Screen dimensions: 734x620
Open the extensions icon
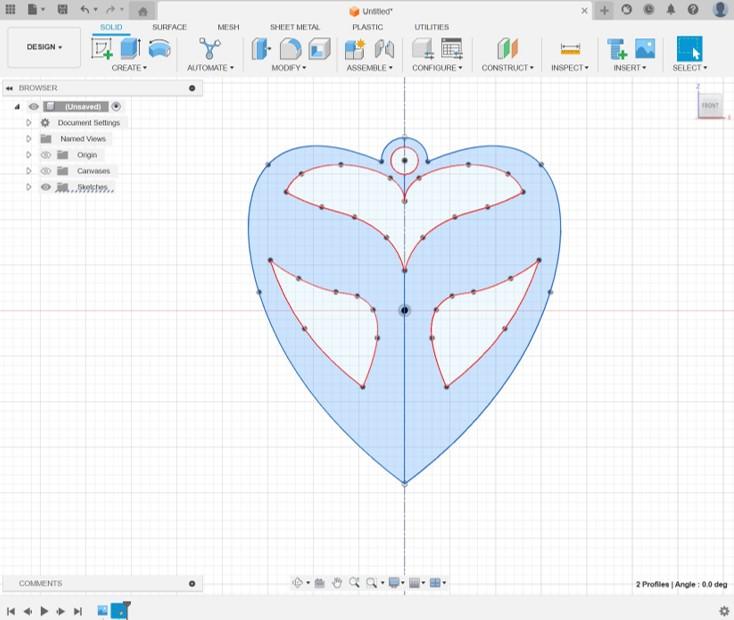pos(626,9)
